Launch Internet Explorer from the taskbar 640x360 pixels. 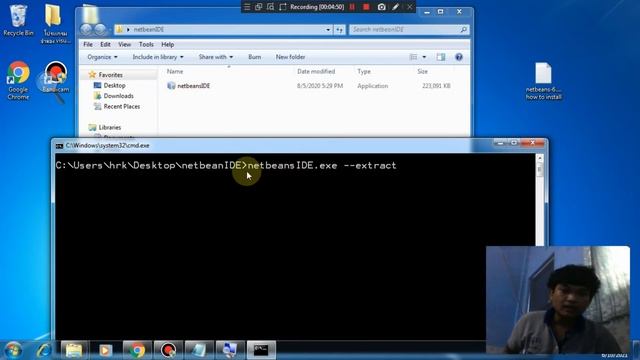(x=43, y=350)
